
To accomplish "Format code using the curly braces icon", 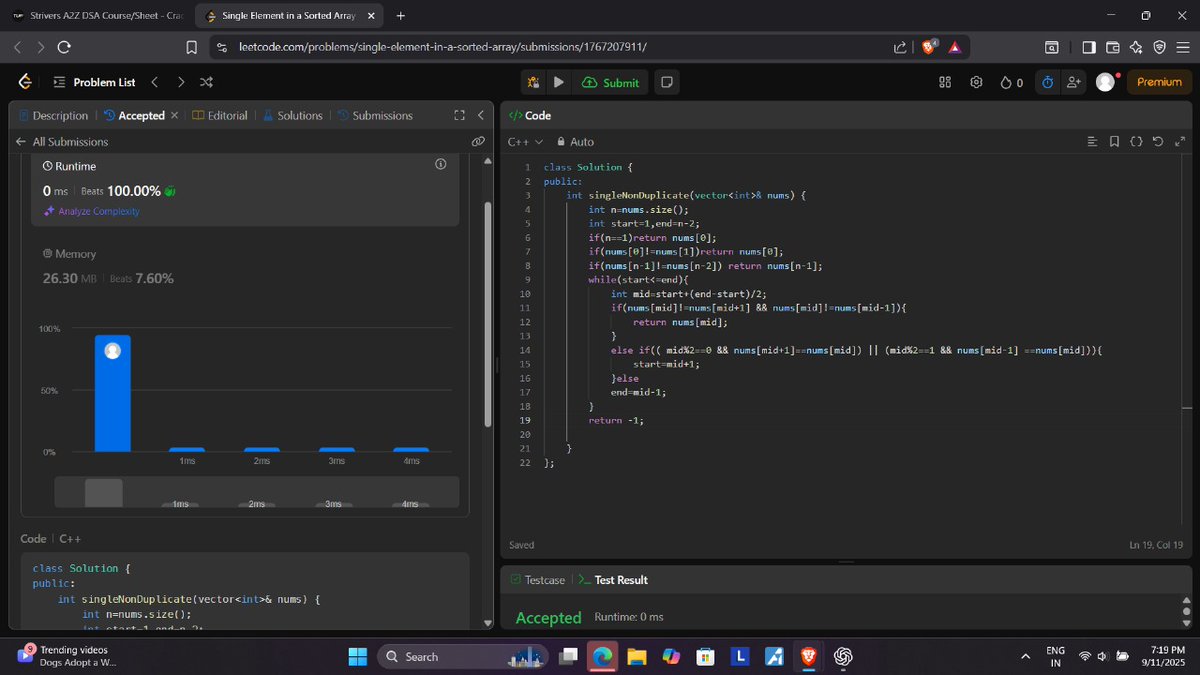I will click(1137, 141).
